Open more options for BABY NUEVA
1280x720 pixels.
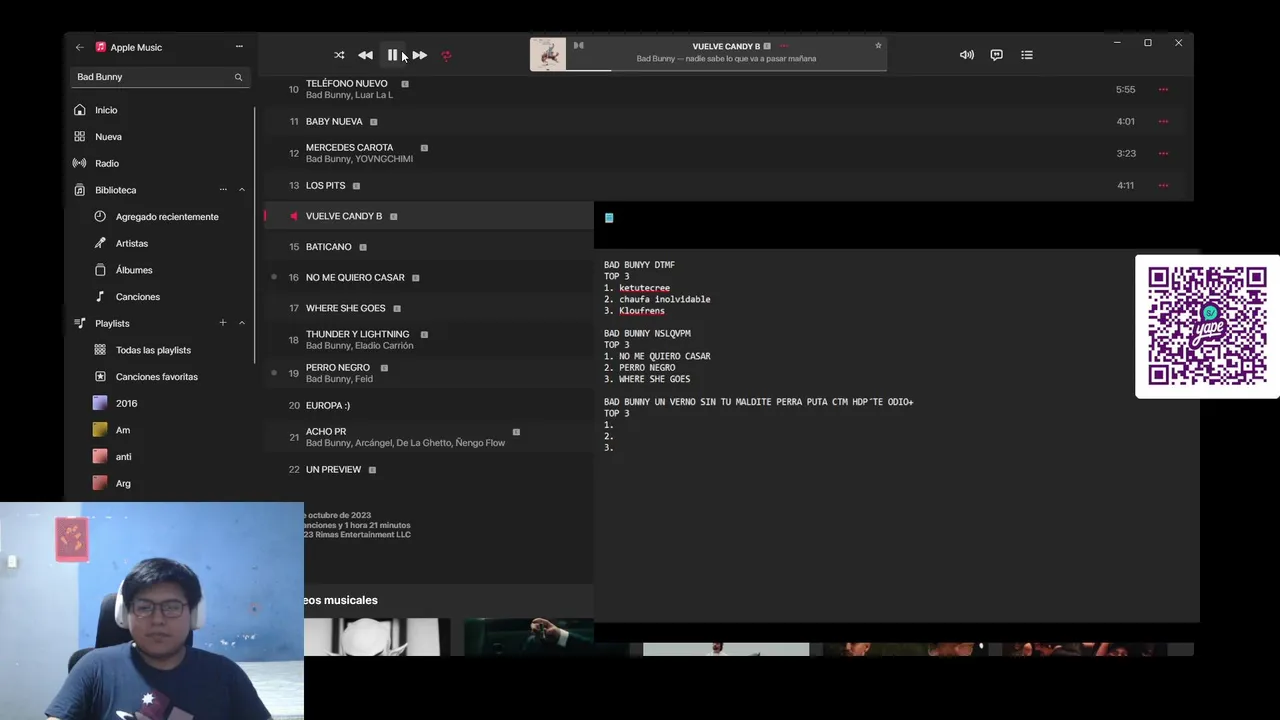[1163, 121]
